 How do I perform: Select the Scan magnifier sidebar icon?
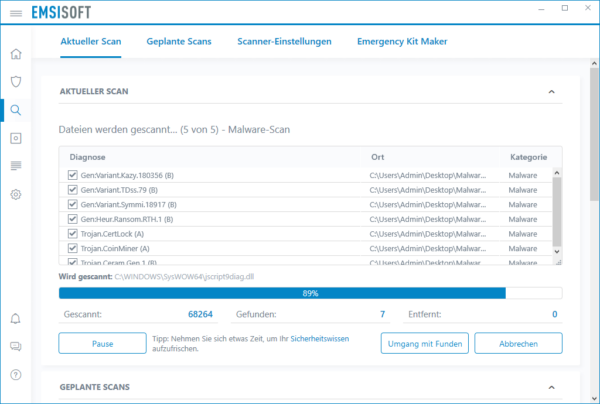tap(16, 110)
